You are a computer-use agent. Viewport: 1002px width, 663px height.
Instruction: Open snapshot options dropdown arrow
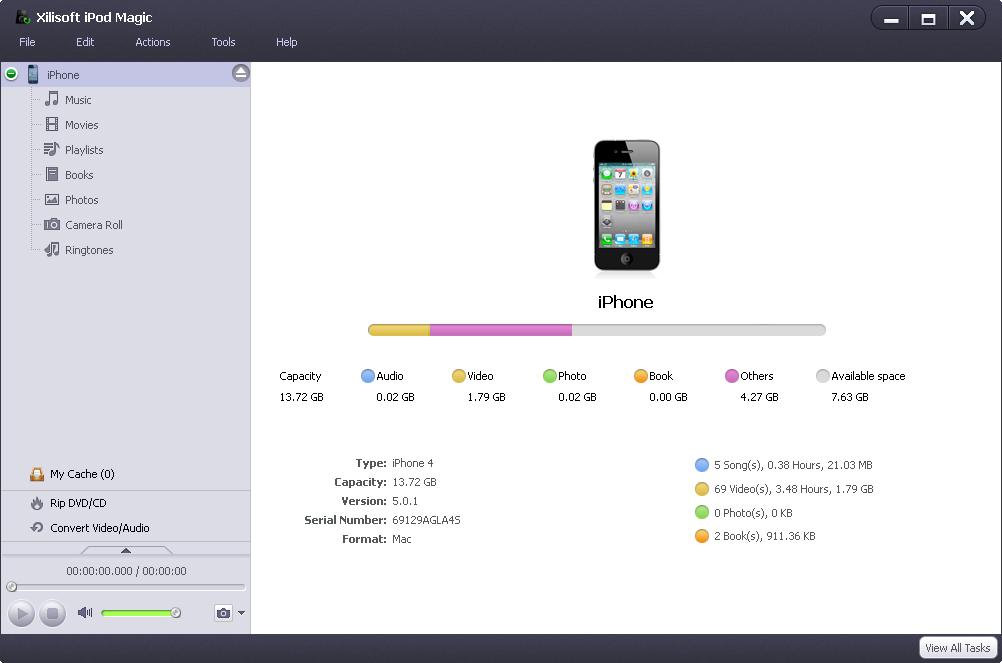pos(241,613)
